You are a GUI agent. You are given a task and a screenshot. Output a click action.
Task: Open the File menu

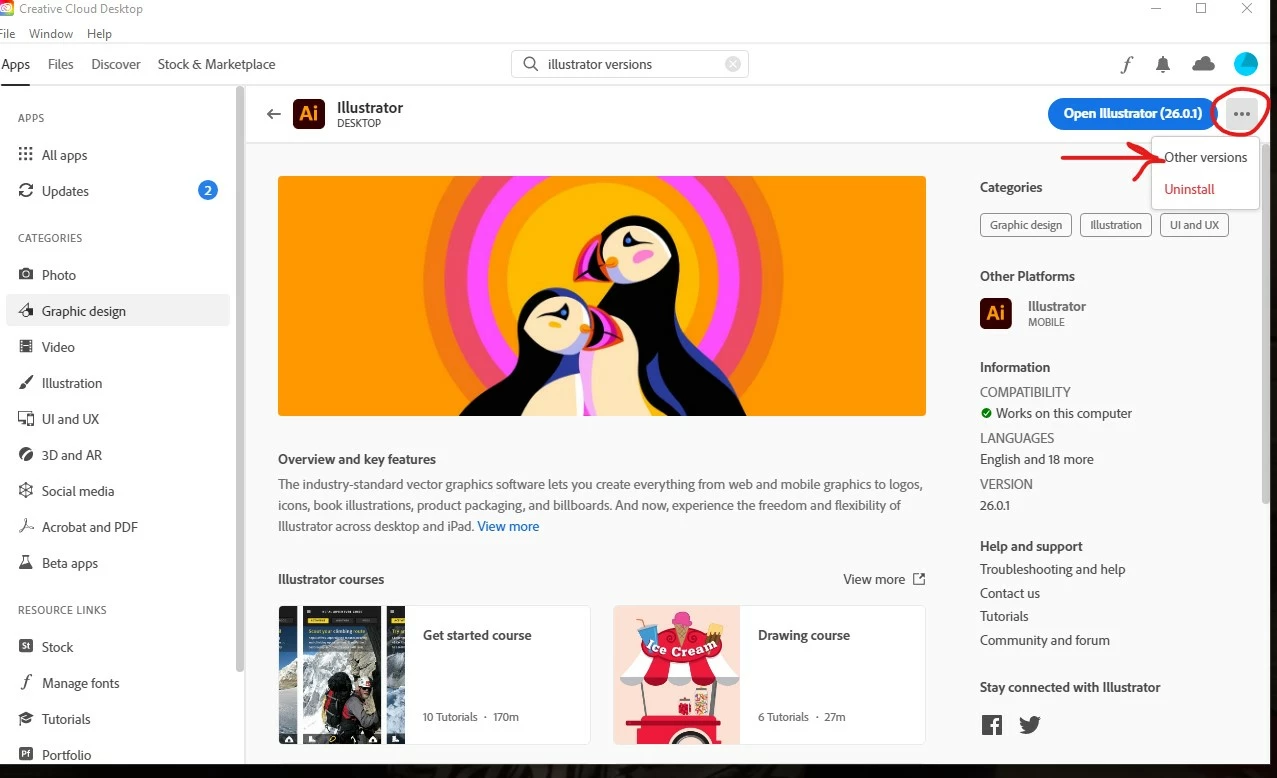(7, 34)
